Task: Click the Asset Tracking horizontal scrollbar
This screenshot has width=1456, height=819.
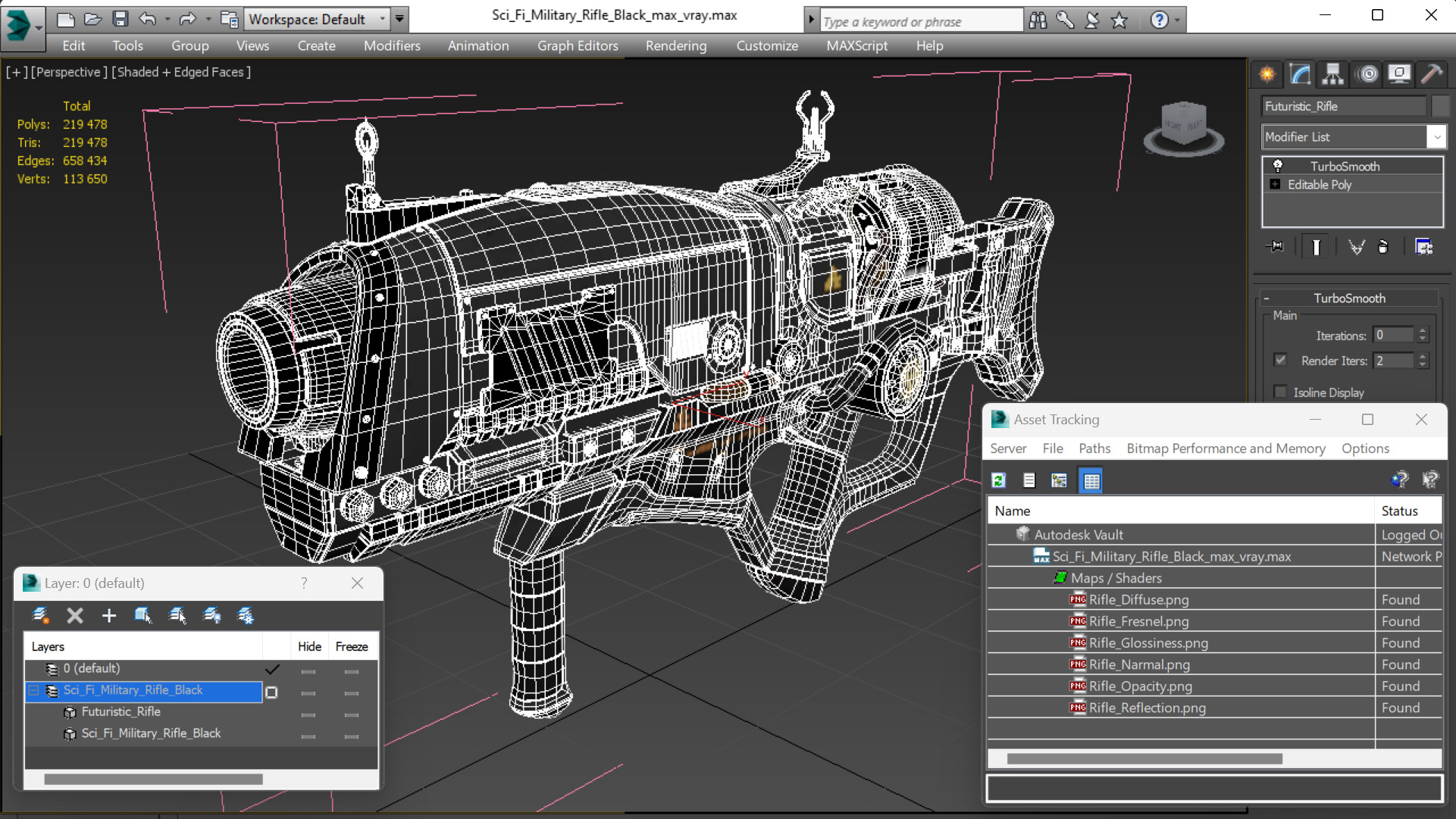Action: 1144,758
